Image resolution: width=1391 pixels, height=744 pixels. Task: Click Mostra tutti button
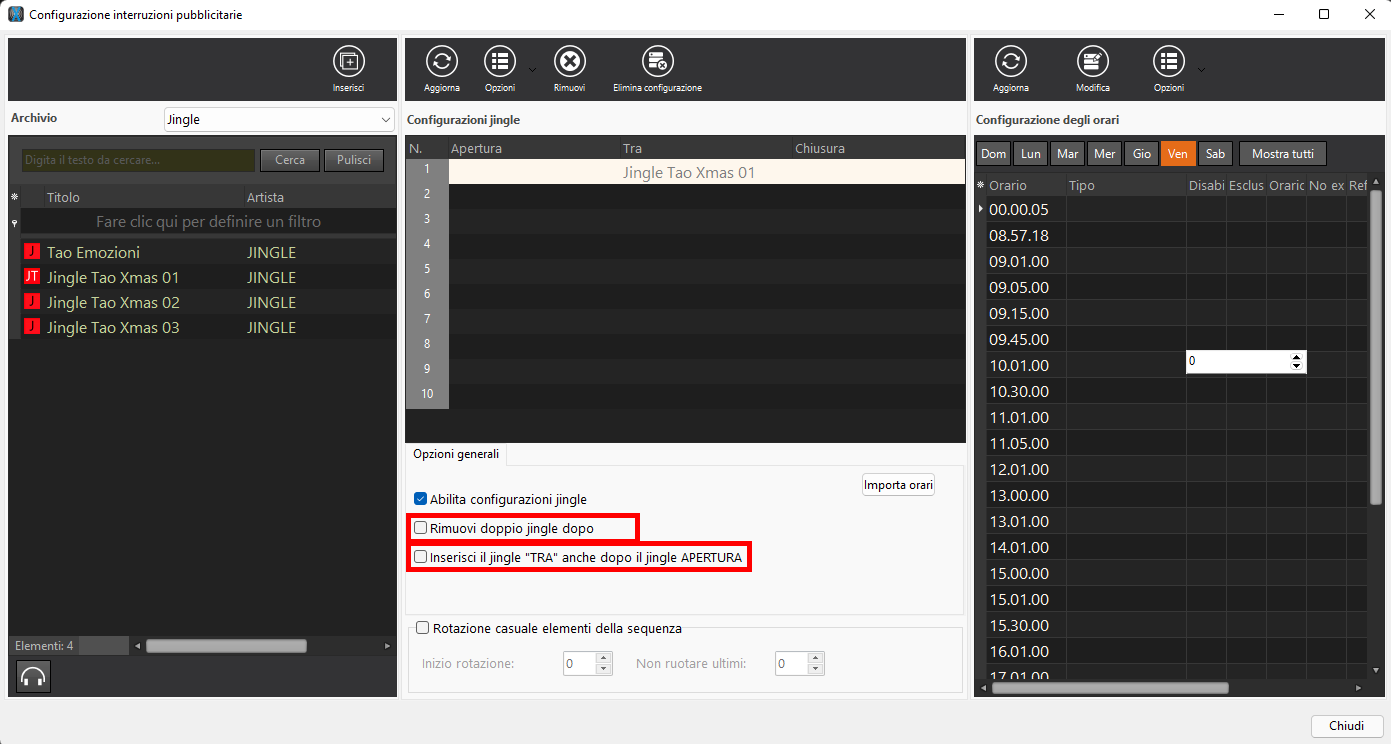[x=1283, y=154]
